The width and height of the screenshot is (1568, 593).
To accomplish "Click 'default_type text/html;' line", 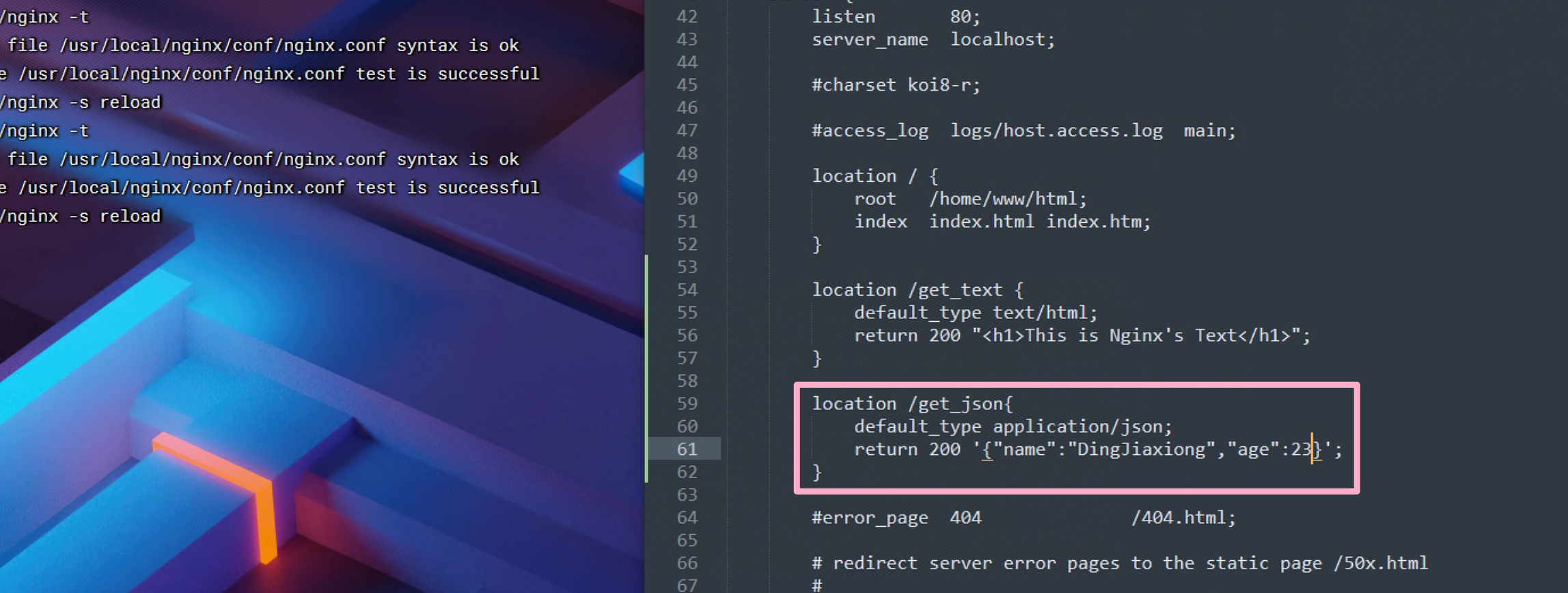I will pos(976,313).
